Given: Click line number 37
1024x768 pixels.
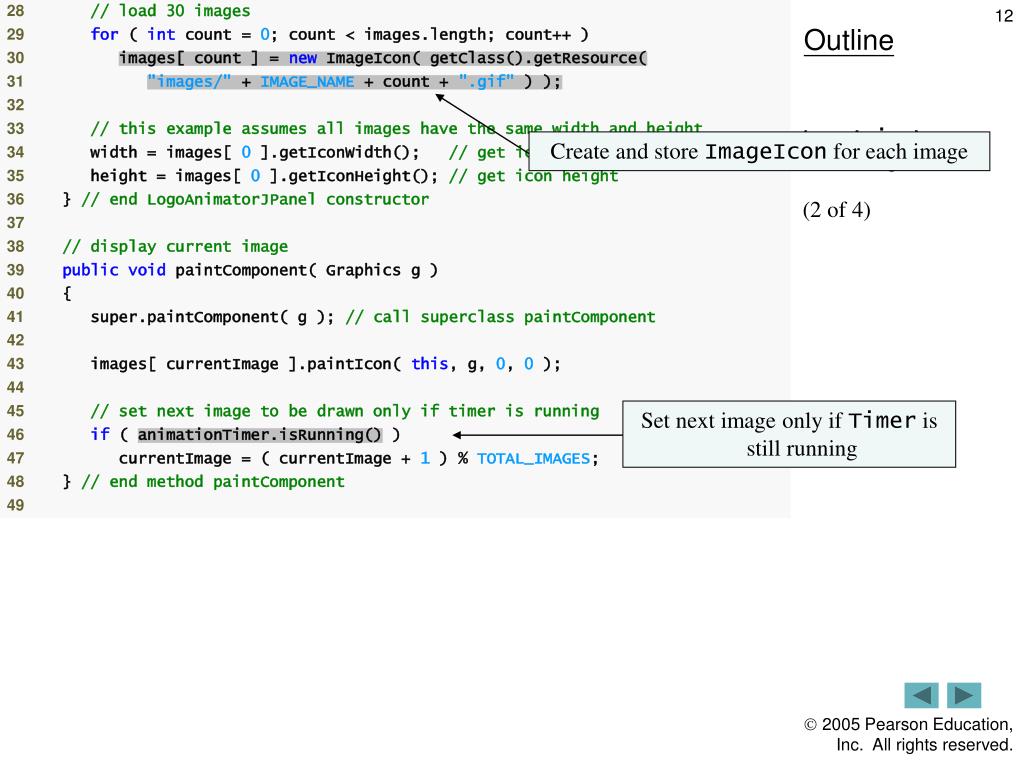Looking at the screenshot, I should 16,223.
